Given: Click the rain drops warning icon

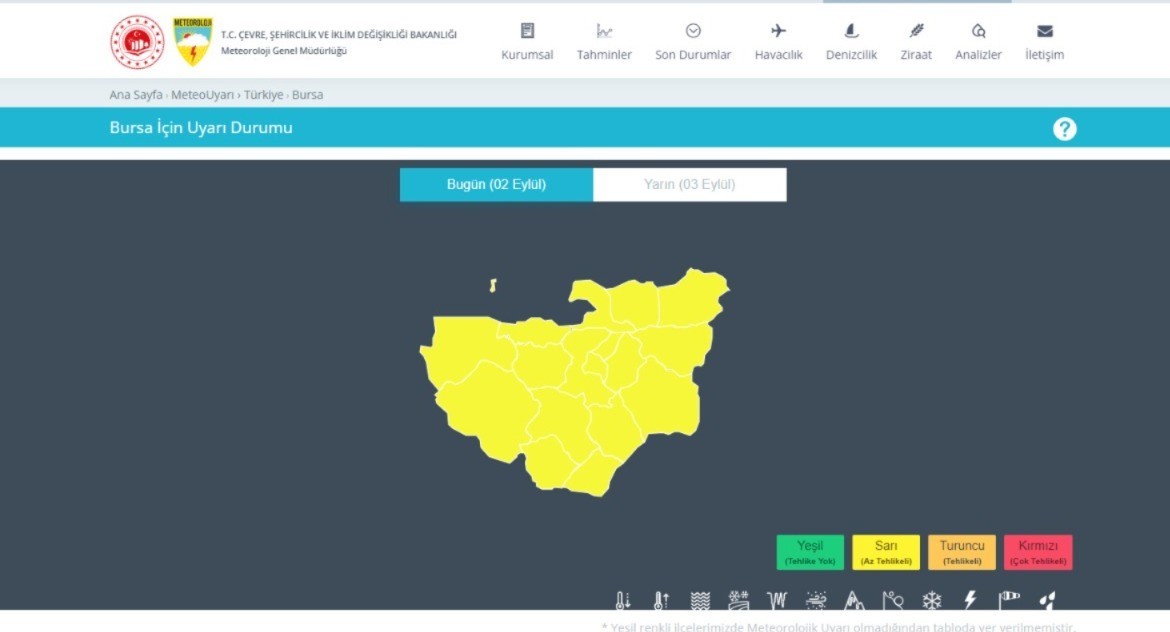Looking at the screenshot, I should point(1047,601).
